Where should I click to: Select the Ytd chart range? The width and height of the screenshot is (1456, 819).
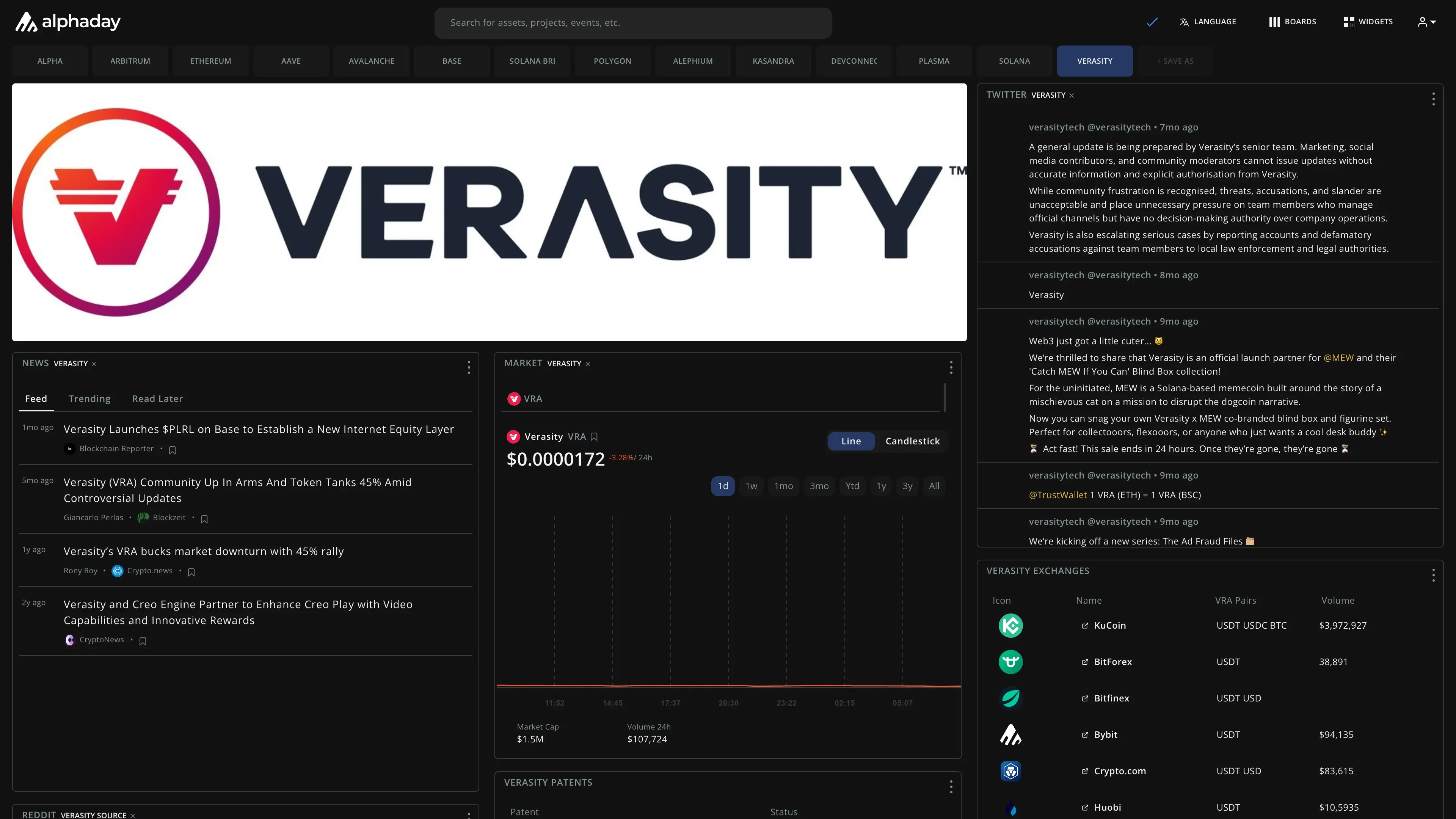852,486
